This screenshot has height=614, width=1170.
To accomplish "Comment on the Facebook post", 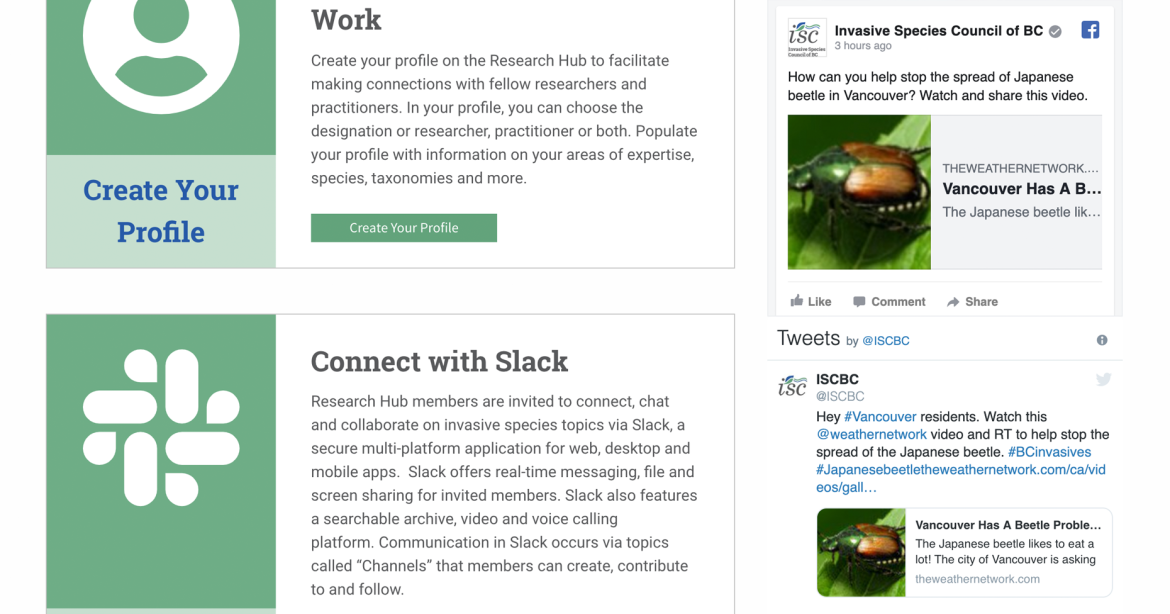I will pyautogui.click(x=889, y=301).
